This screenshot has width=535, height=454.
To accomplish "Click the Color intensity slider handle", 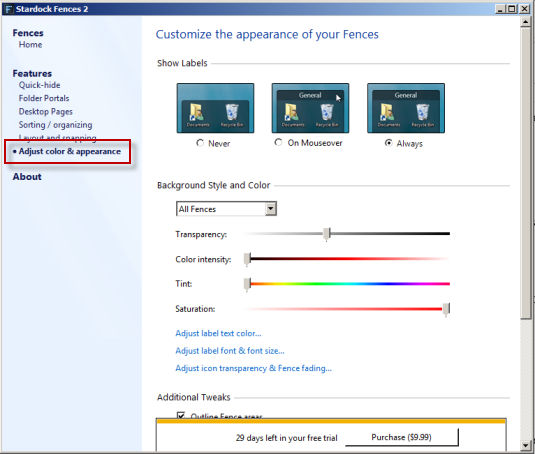I will 247,259.
